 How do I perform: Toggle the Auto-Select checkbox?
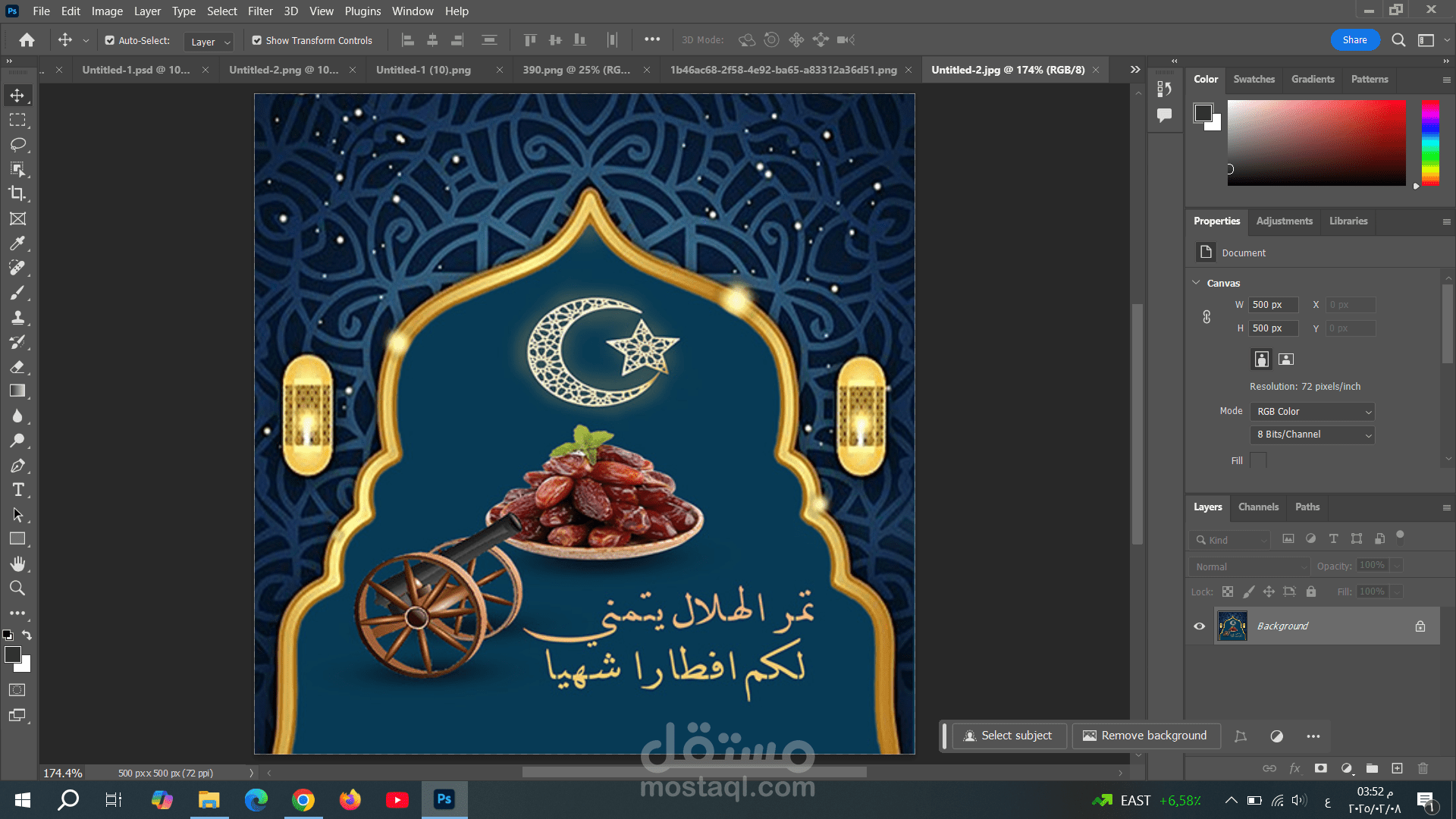click(110, 40)
